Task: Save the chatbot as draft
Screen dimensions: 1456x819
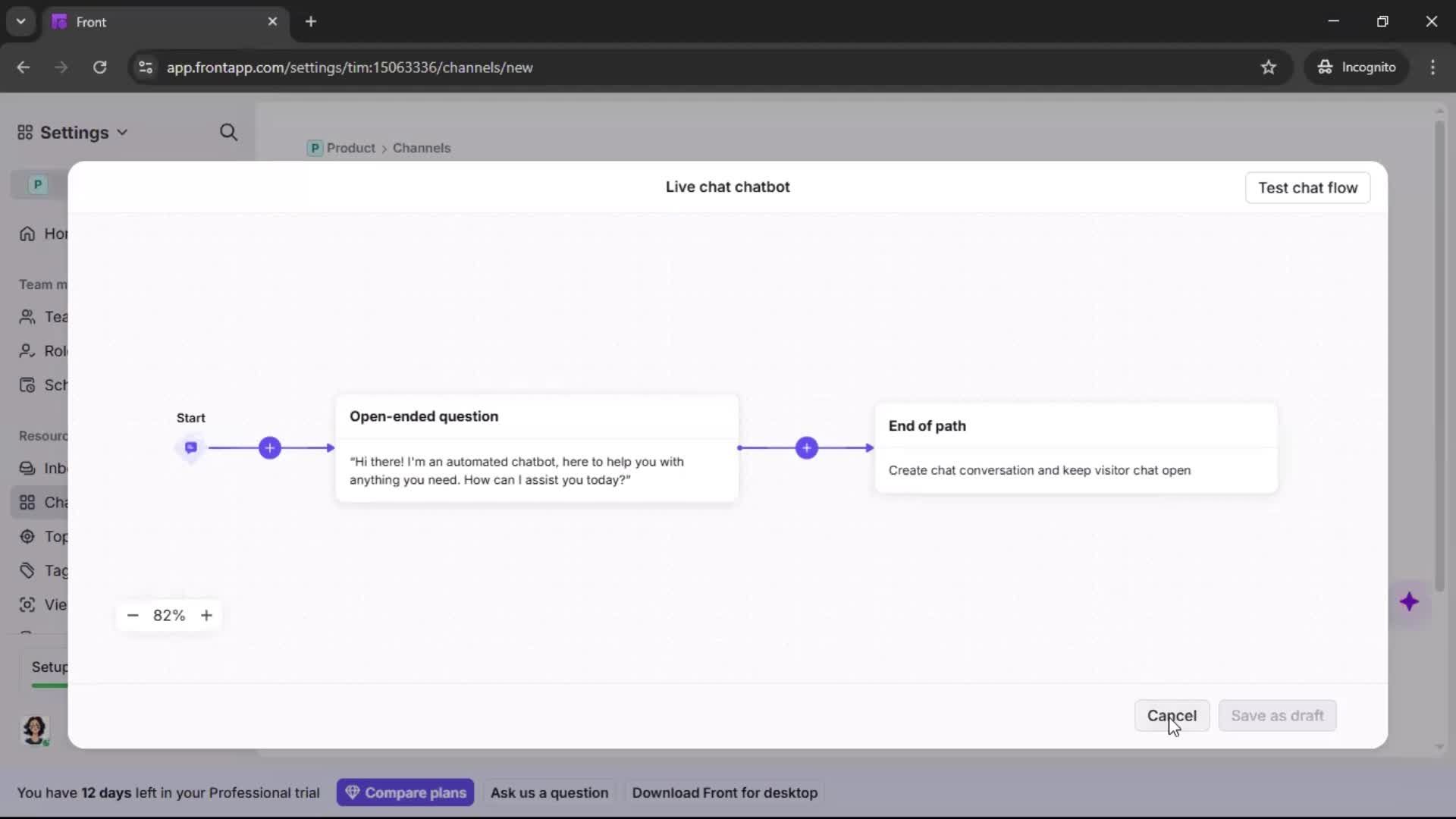Action: click(1277, 715)
